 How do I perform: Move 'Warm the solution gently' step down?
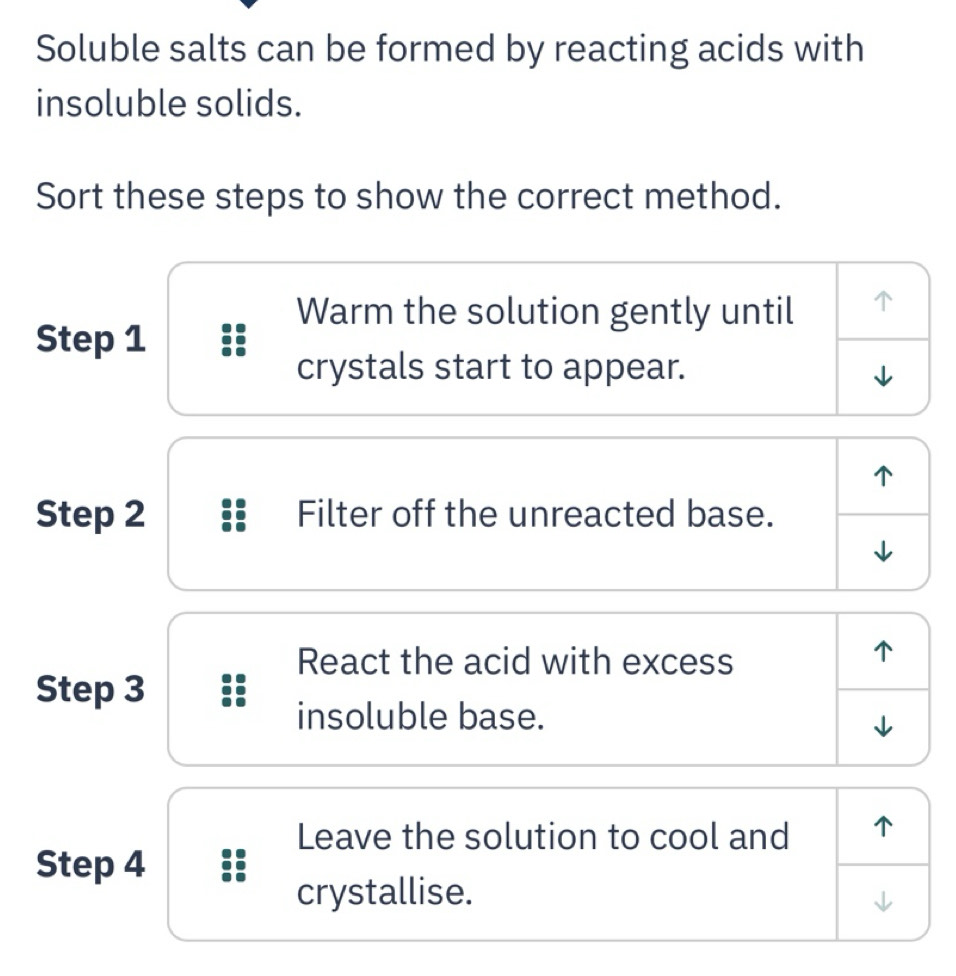point(883,377)
